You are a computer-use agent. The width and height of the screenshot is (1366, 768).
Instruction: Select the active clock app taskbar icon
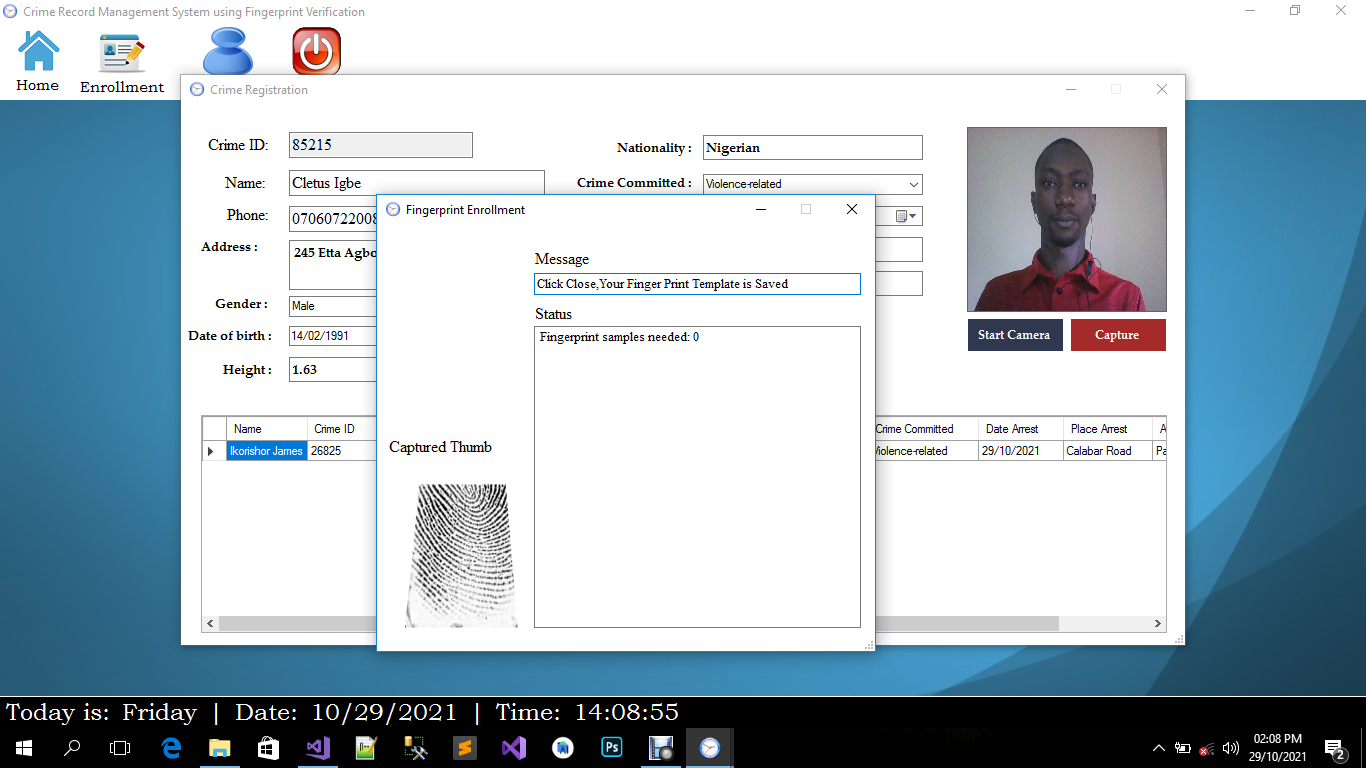click(709, 748)
